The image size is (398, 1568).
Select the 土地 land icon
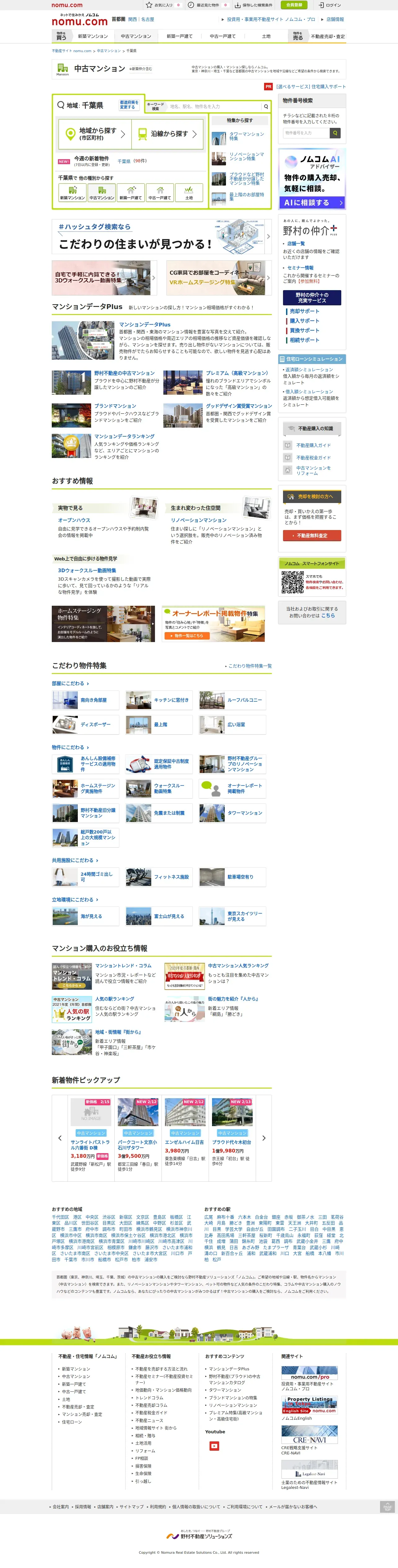click(189, 193)
